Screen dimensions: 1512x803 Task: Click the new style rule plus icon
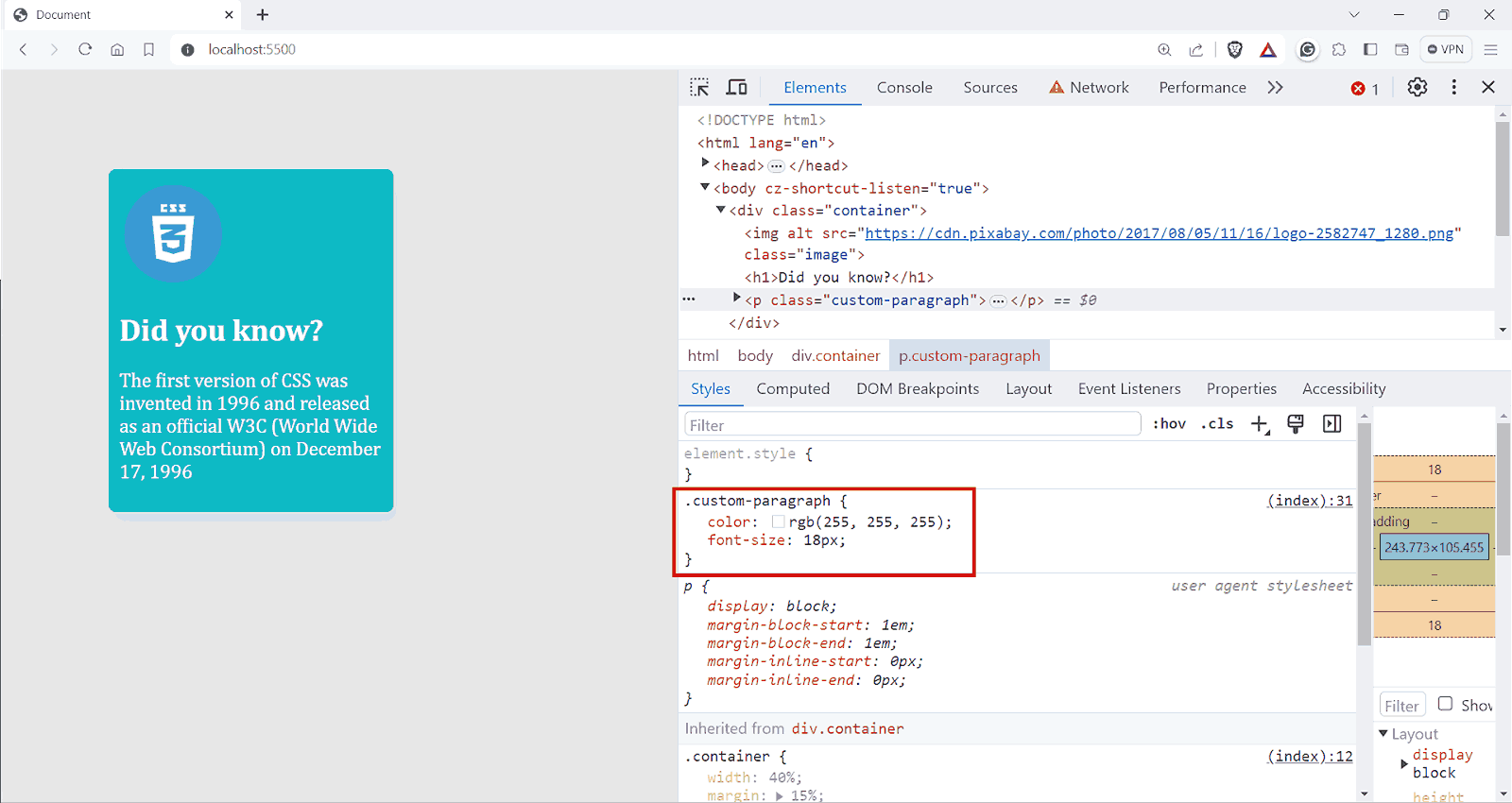pos(1261,424)
